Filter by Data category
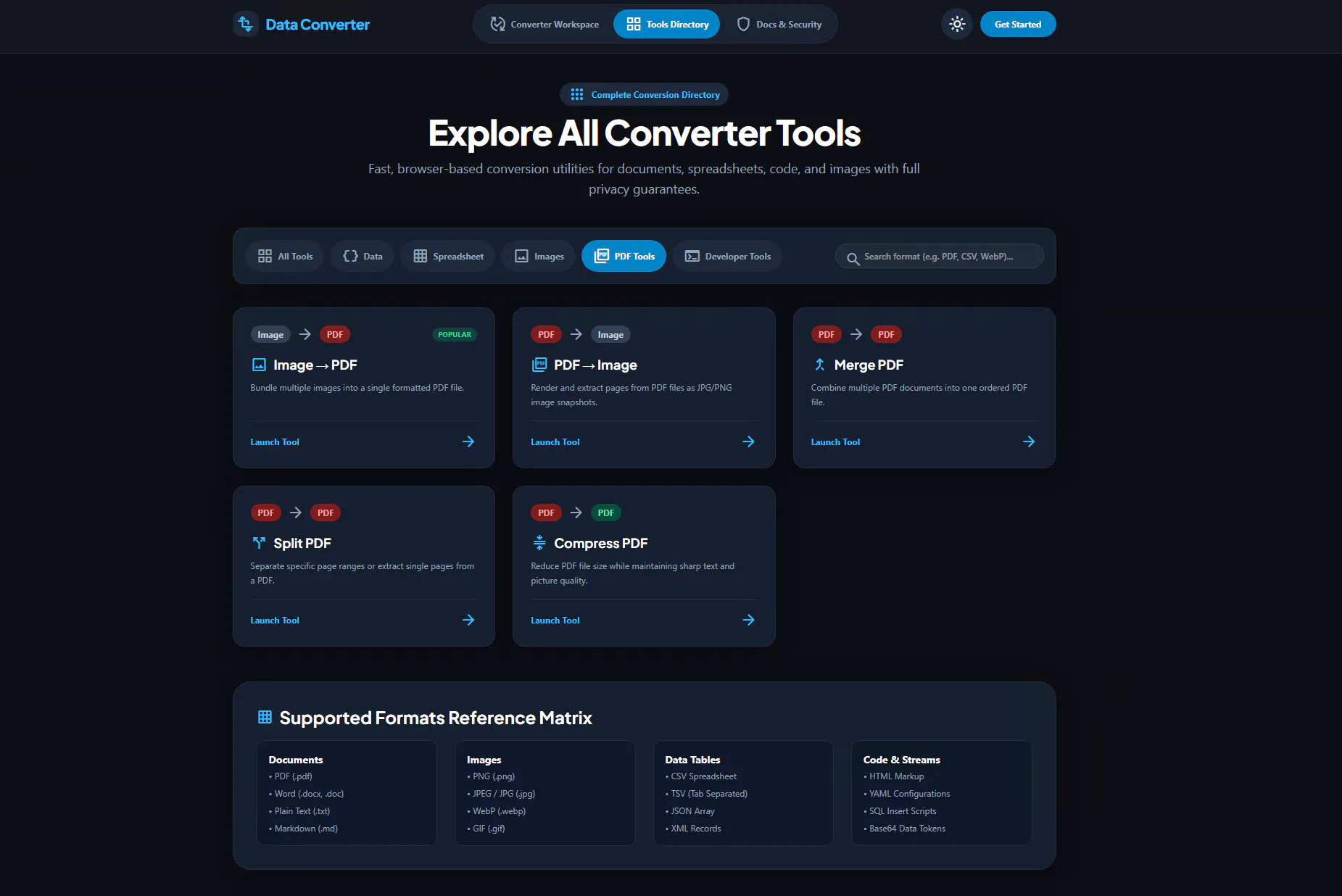 point(363,256)
